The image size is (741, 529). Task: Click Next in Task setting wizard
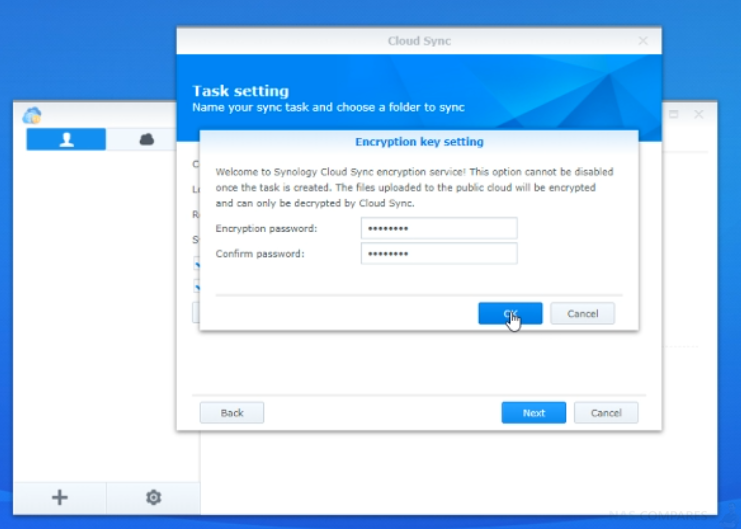534,413
